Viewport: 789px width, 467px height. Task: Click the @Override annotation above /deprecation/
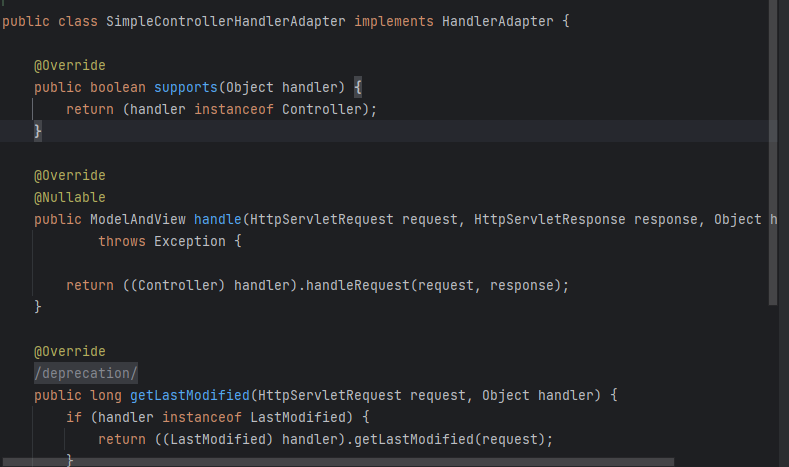click(69, 351)
